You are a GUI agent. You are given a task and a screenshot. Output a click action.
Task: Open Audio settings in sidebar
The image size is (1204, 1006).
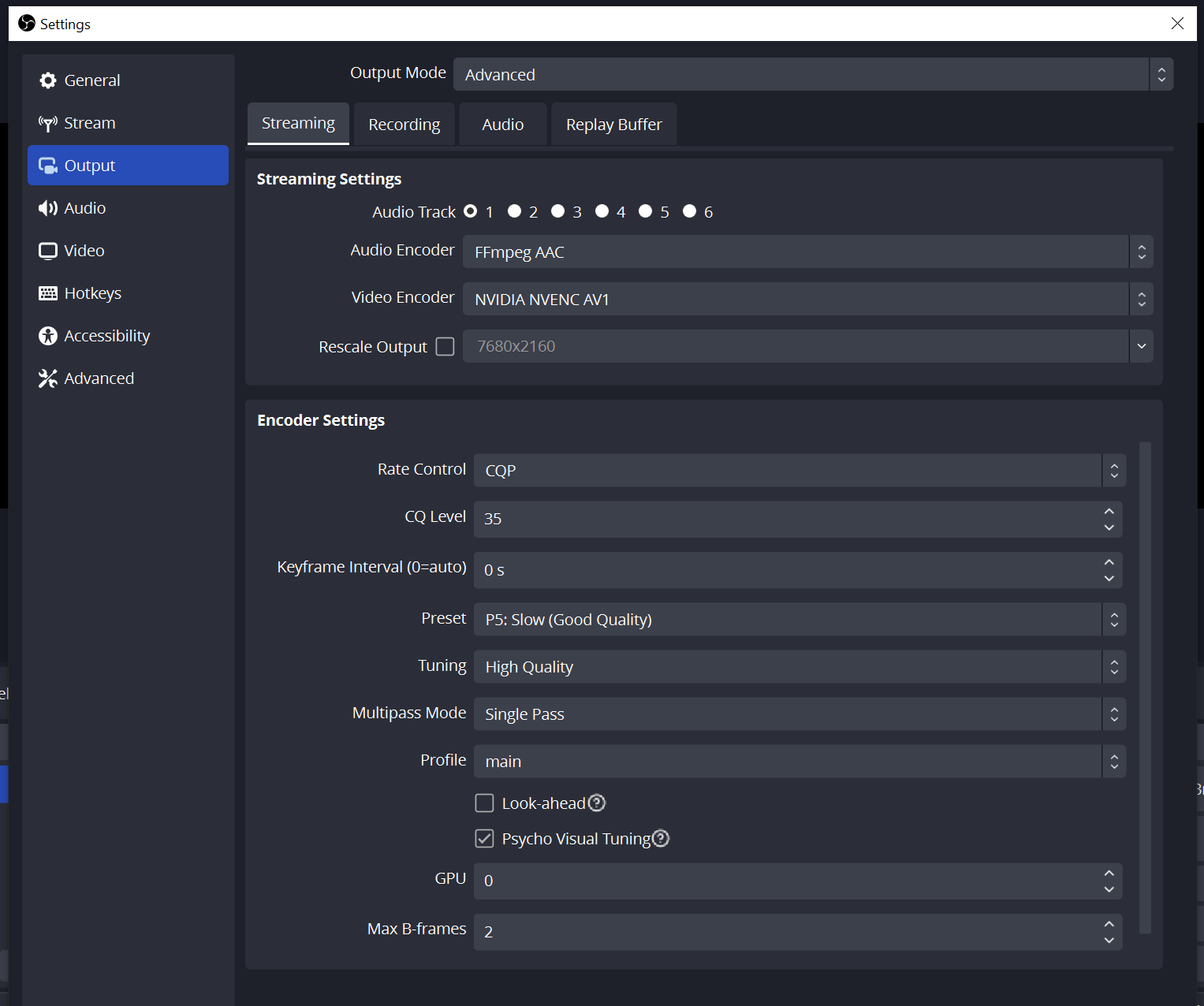(128, 208)
